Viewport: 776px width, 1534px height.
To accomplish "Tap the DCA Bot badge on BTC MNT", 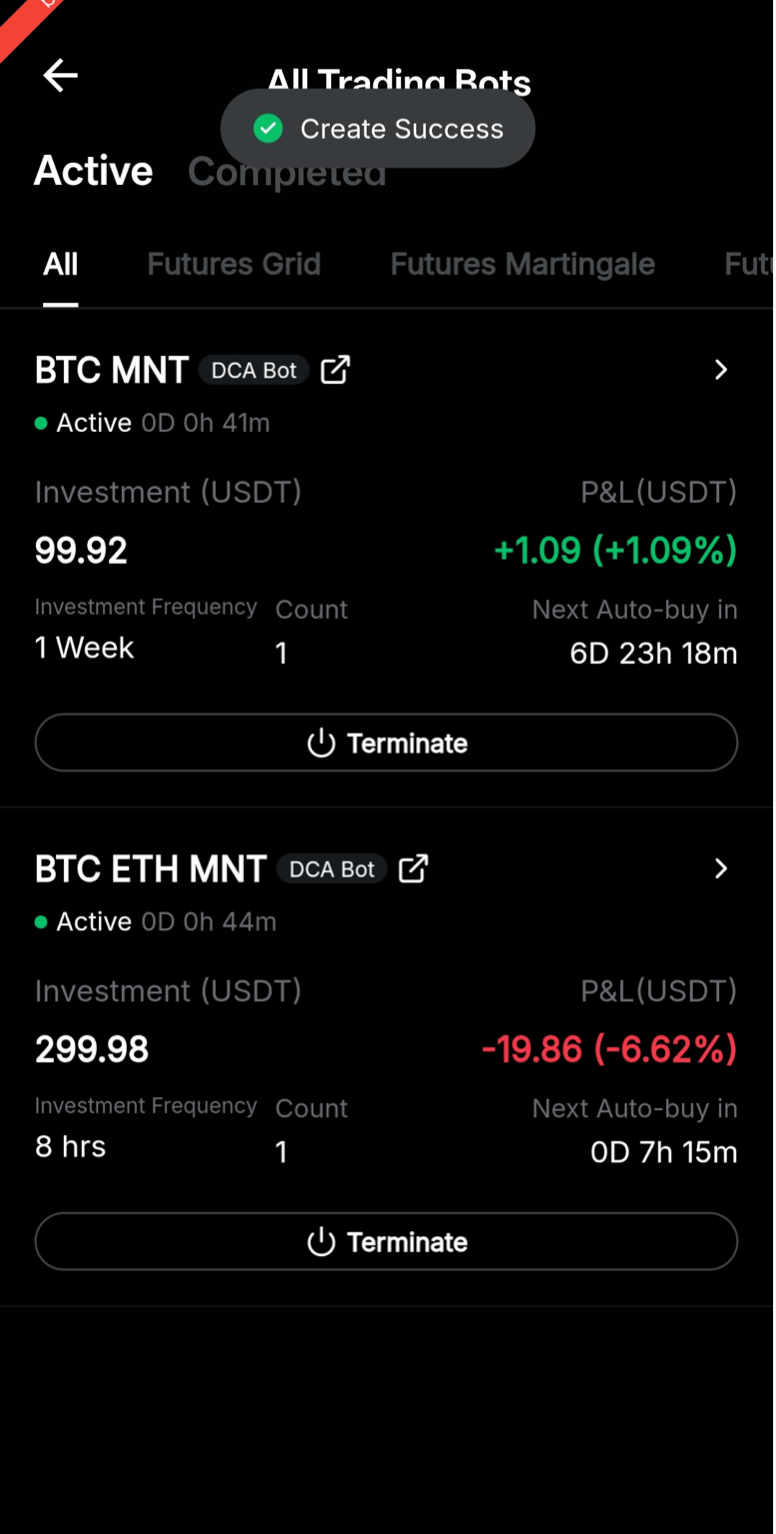I will click(254, 370).
